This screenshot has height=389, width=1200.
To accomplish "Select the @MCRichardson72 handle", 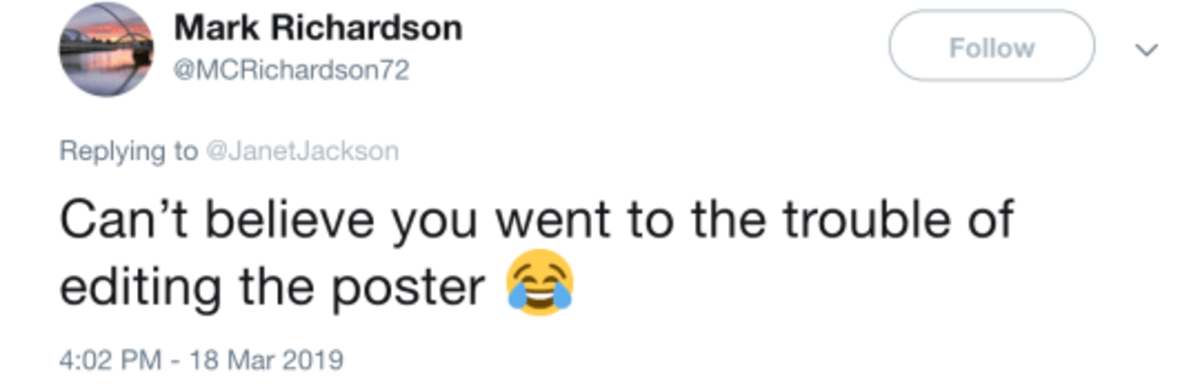I will click(x=292, y=71).
